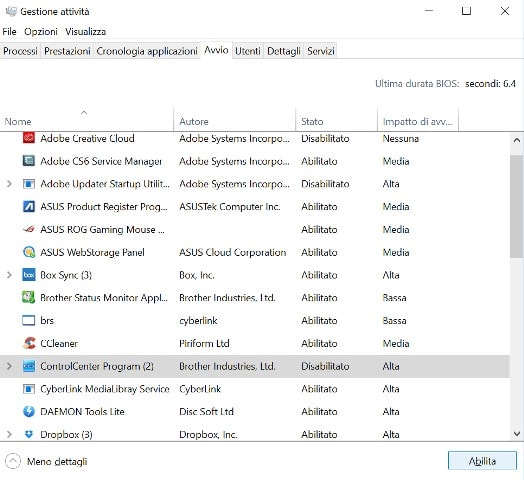The width and height of the screenshot is (524, 480).
Task: Switch to the Servizi tab
Action: pos(320,51)
